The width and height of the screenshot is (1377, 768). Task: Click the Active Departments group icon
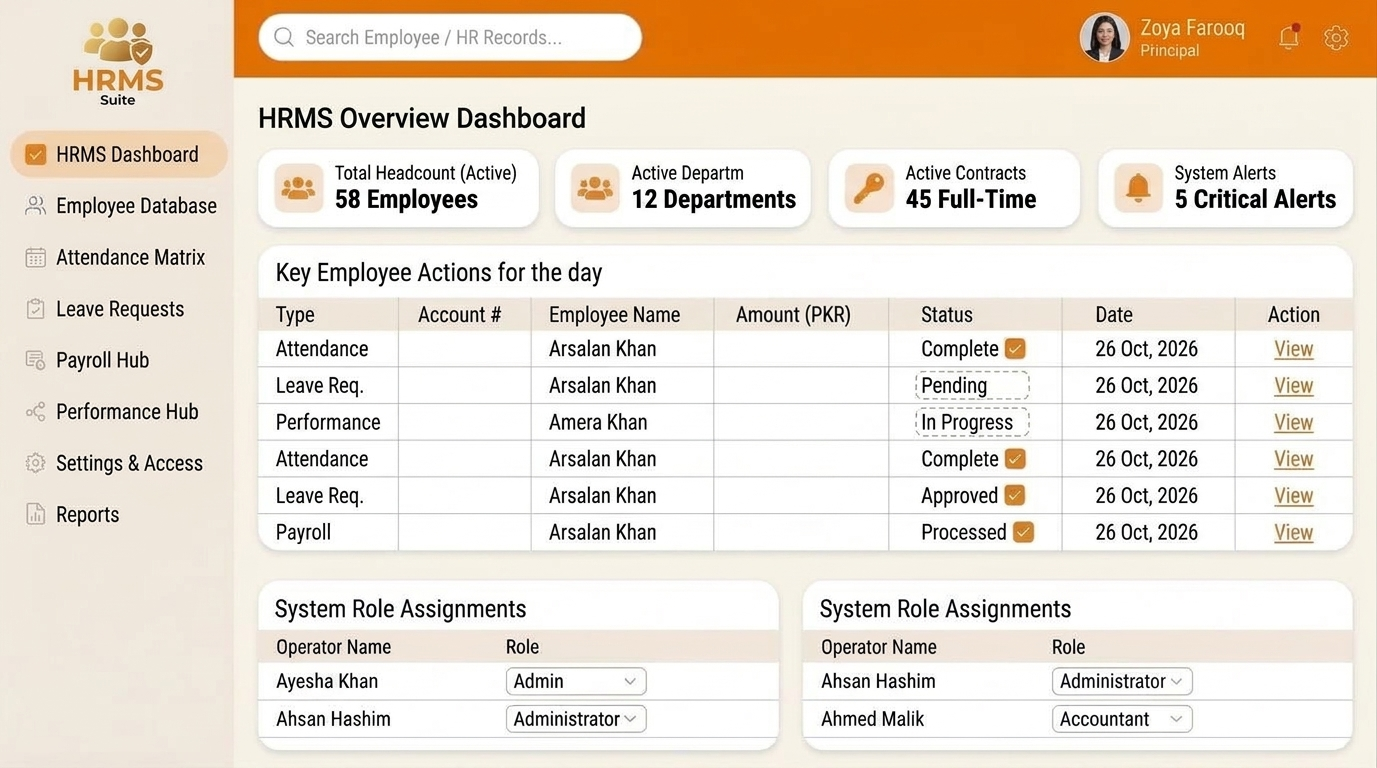[595, 188]
